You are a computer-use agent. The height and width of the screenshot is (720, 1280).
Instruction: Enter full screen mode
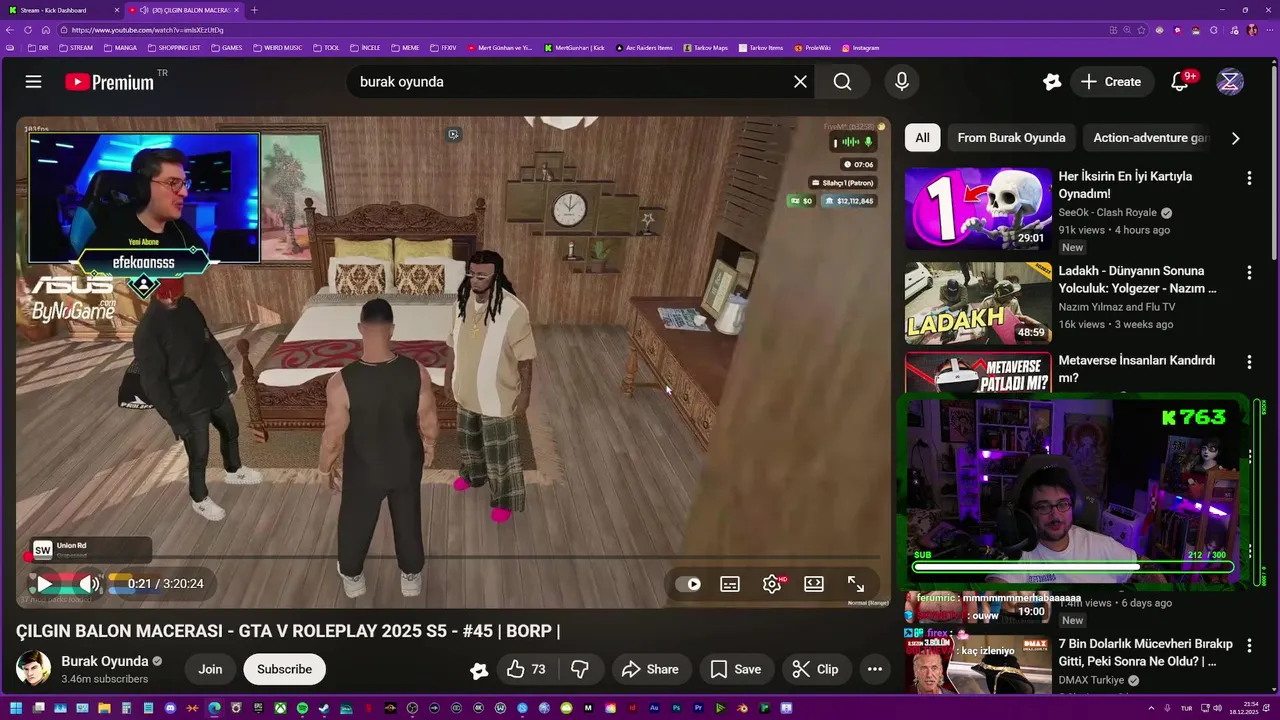(856, 584)
